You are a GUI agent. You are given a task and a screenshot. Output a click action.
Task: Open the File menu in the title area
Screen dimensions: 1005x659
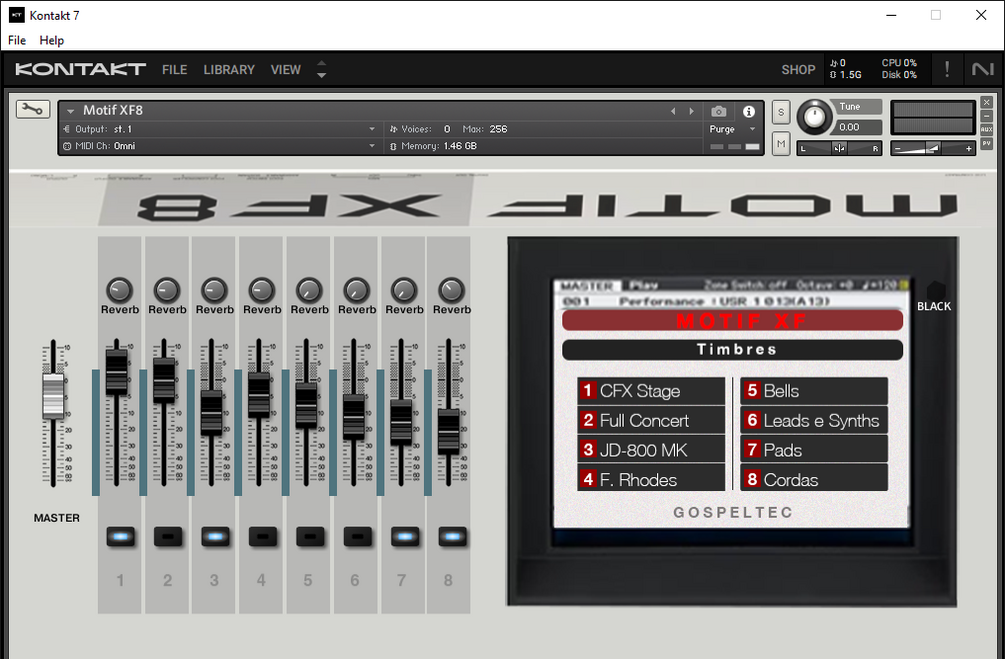pyautogui.click(x=17, y=40)
